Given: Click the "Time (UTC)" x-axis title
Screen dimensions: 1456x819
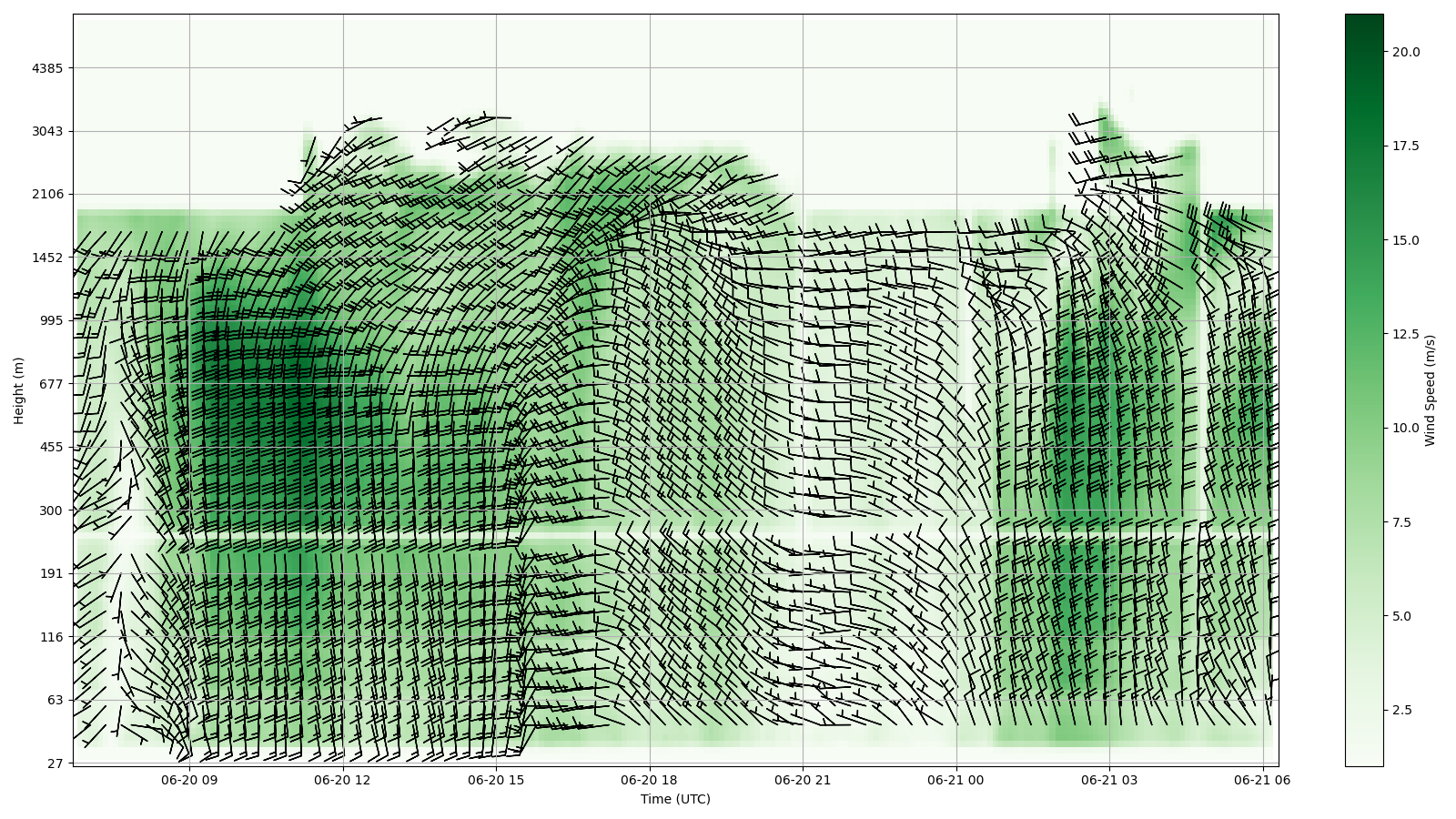Looking at the screenshot, I should pyautogui.click(x=675, y=799).
